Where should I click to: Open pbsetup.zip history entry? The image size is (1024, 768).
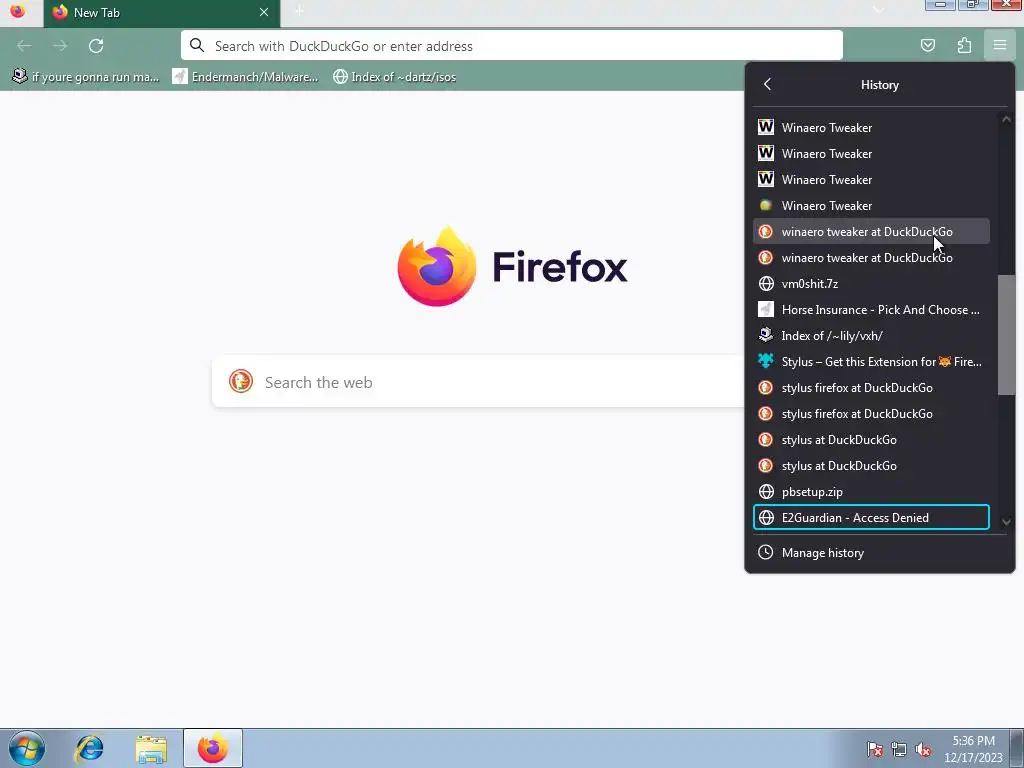(871, 492)
